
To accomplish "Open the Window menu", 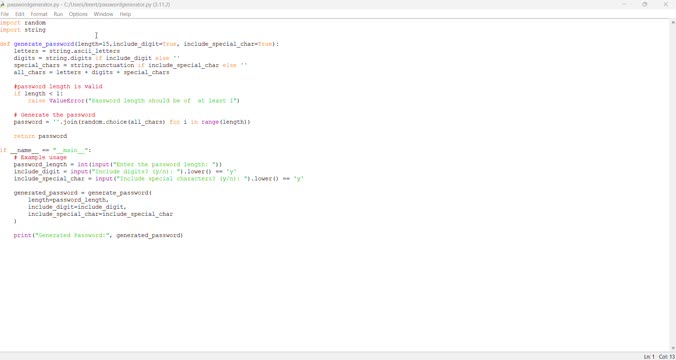I will 103,14.
